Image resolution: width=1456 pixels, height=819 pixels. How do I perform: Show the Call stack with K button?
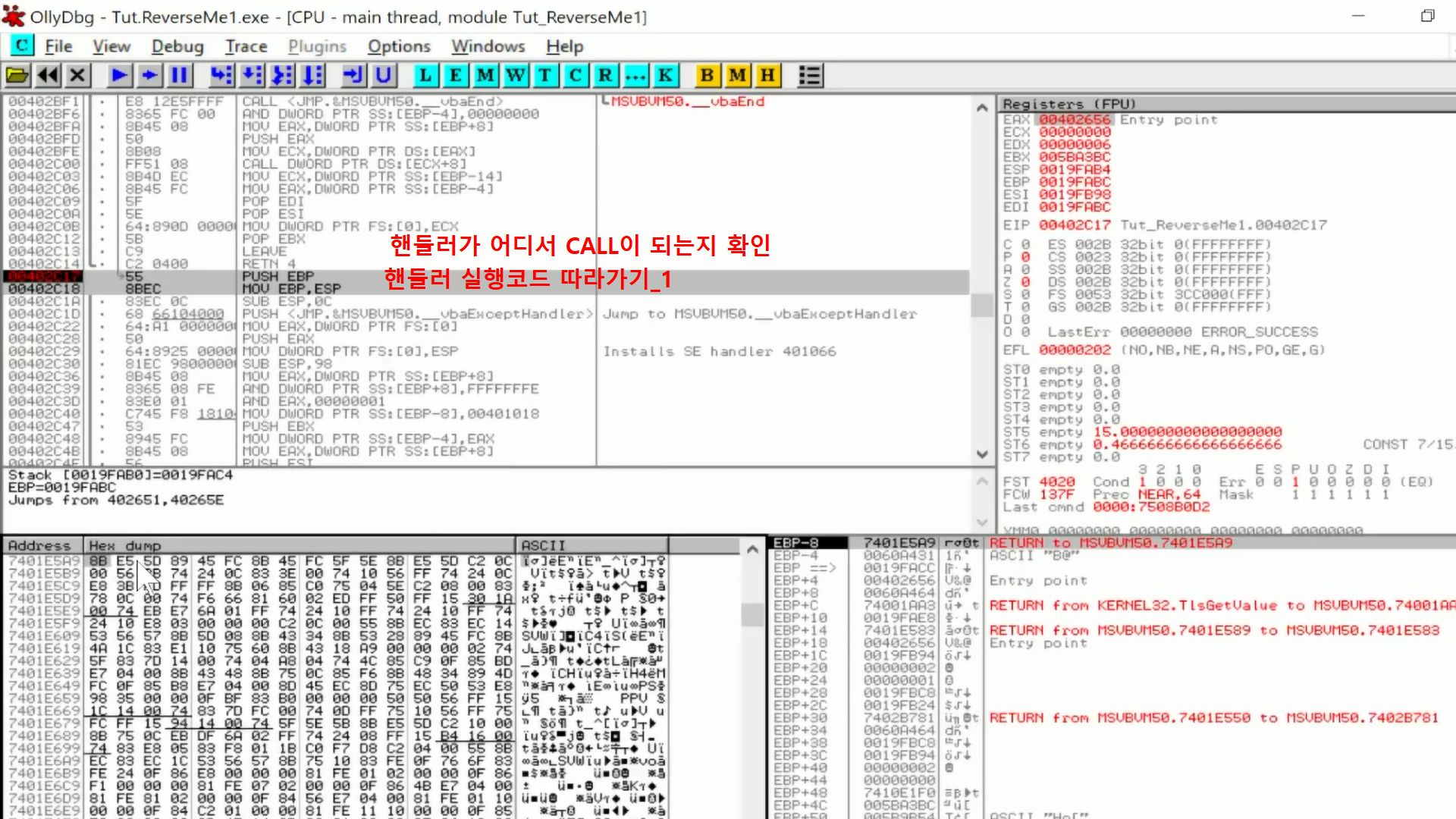665,75
